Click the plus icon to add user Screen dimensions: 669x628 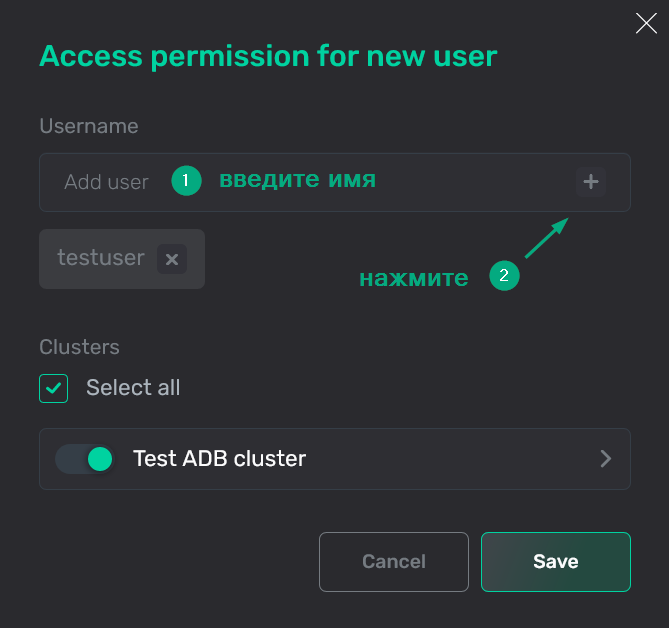(x=591, y=182)
